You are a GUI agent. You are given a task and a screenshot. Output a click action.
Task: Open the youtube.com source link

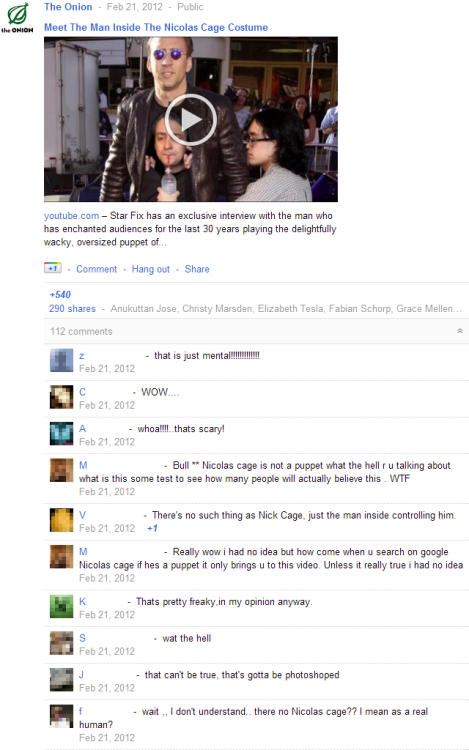pyautogui.click(x=71, y=216)
